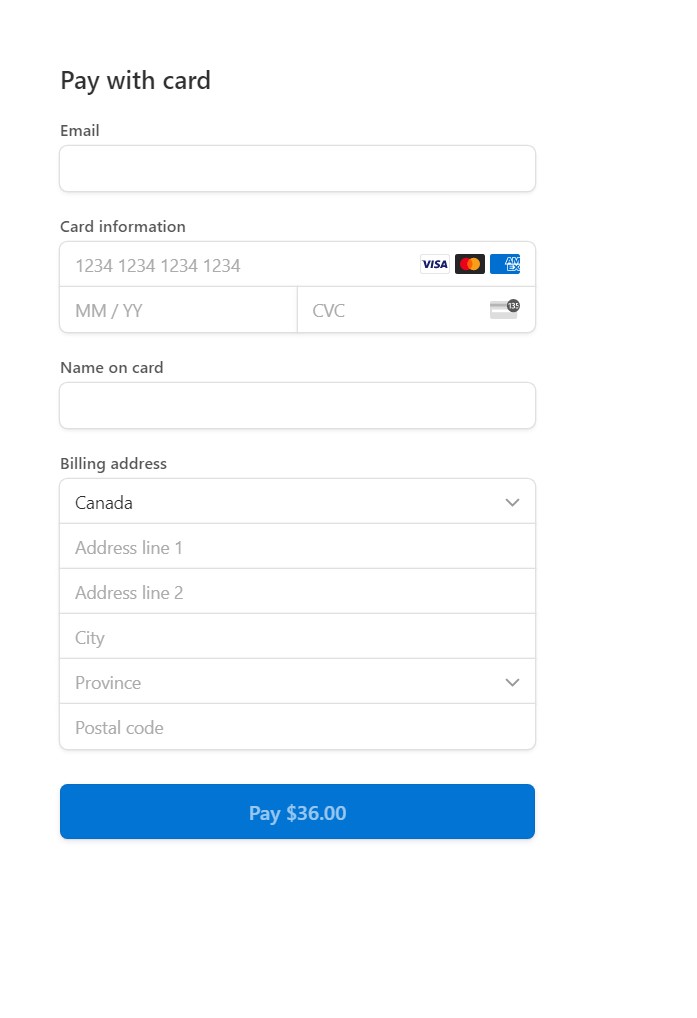Click into the card number field
The image size is (697, 1018).
tap(240, 265)
